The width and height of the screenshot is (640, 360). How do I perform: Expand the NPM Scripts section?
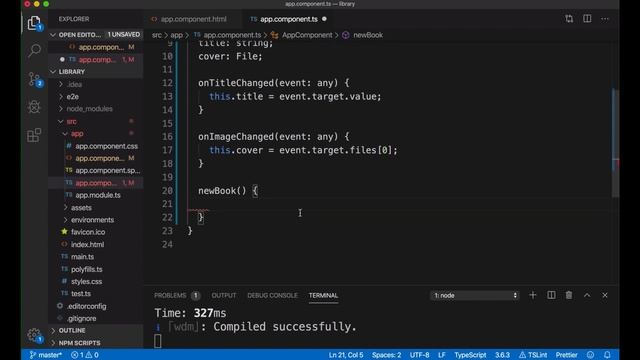(96, 343)
